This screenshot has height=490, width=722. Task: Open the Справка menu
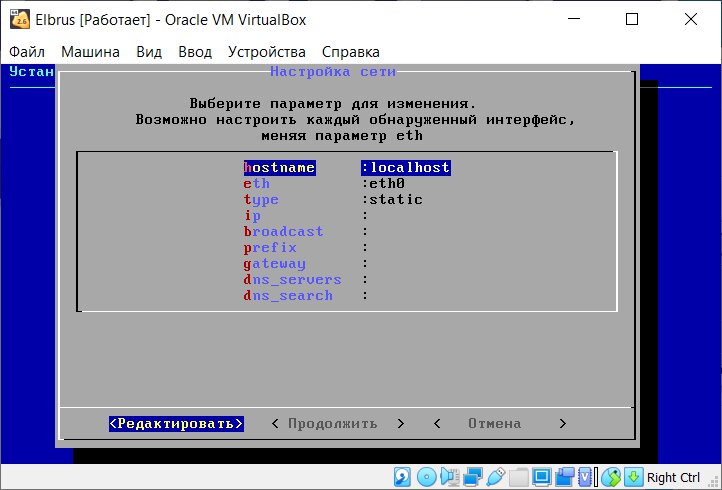point(350,52)
